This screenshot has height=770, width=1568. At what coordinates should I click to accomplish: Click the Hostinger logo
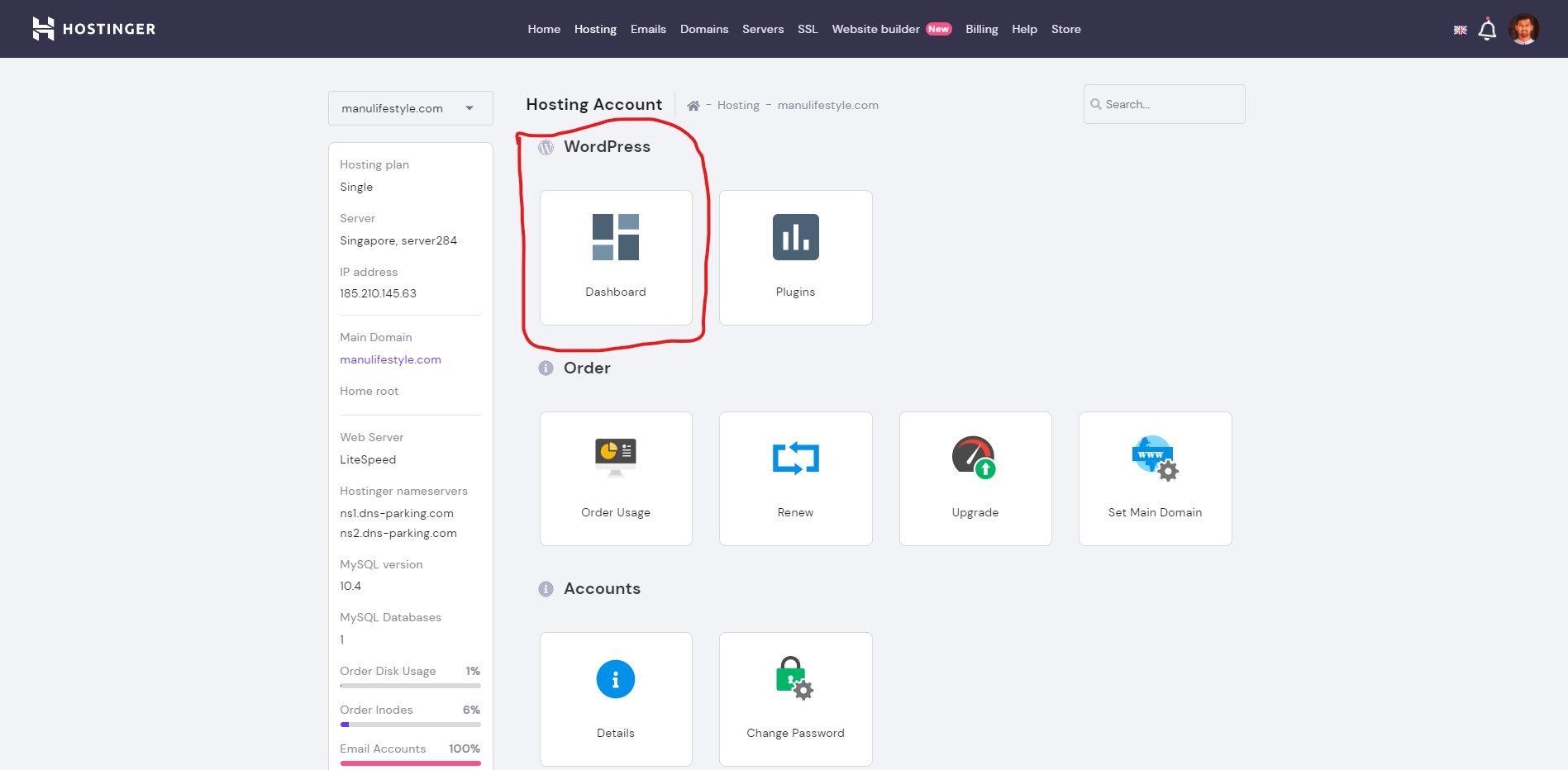(93, 28)
